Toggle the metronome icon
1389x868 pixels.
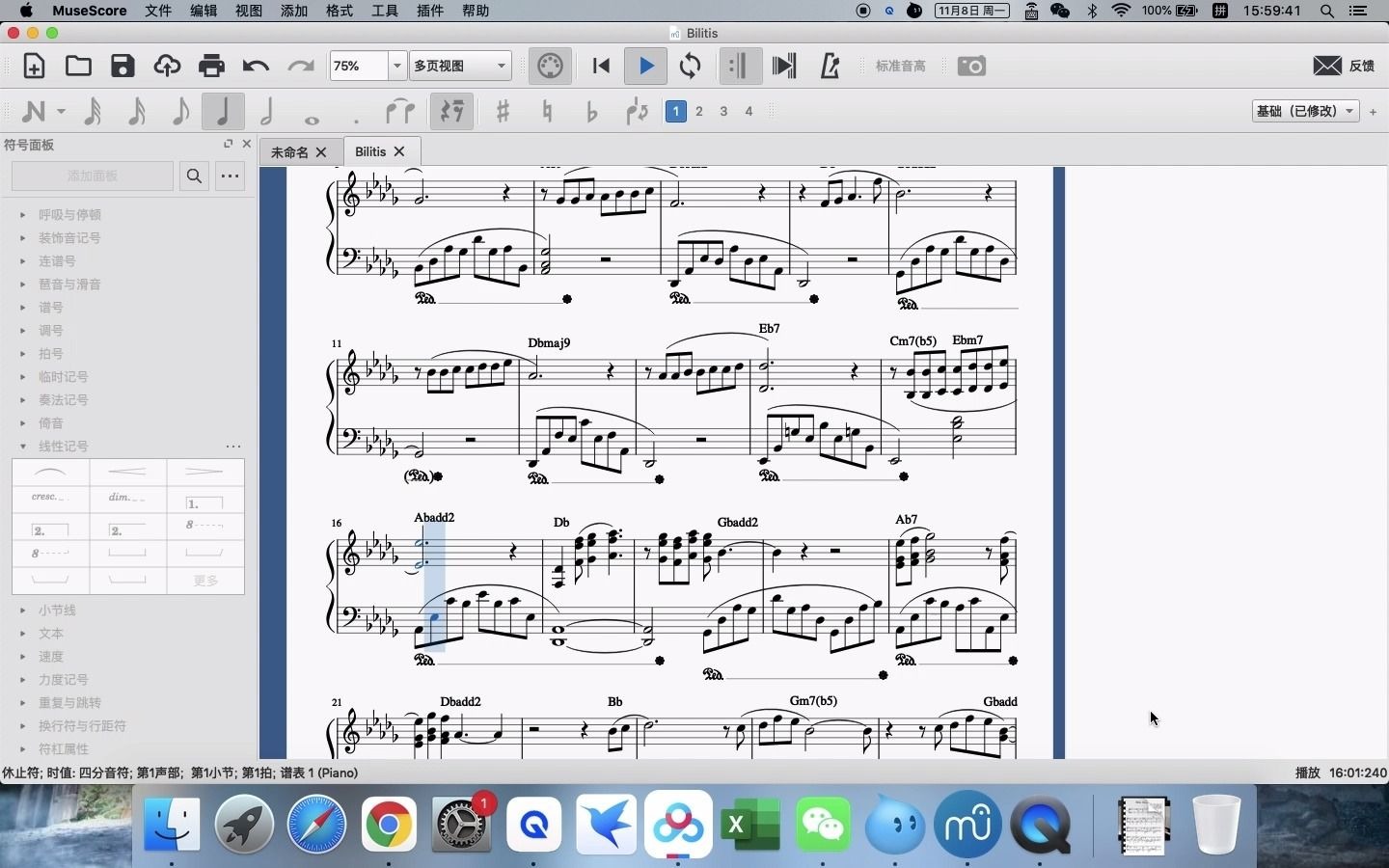click(829, 66)
